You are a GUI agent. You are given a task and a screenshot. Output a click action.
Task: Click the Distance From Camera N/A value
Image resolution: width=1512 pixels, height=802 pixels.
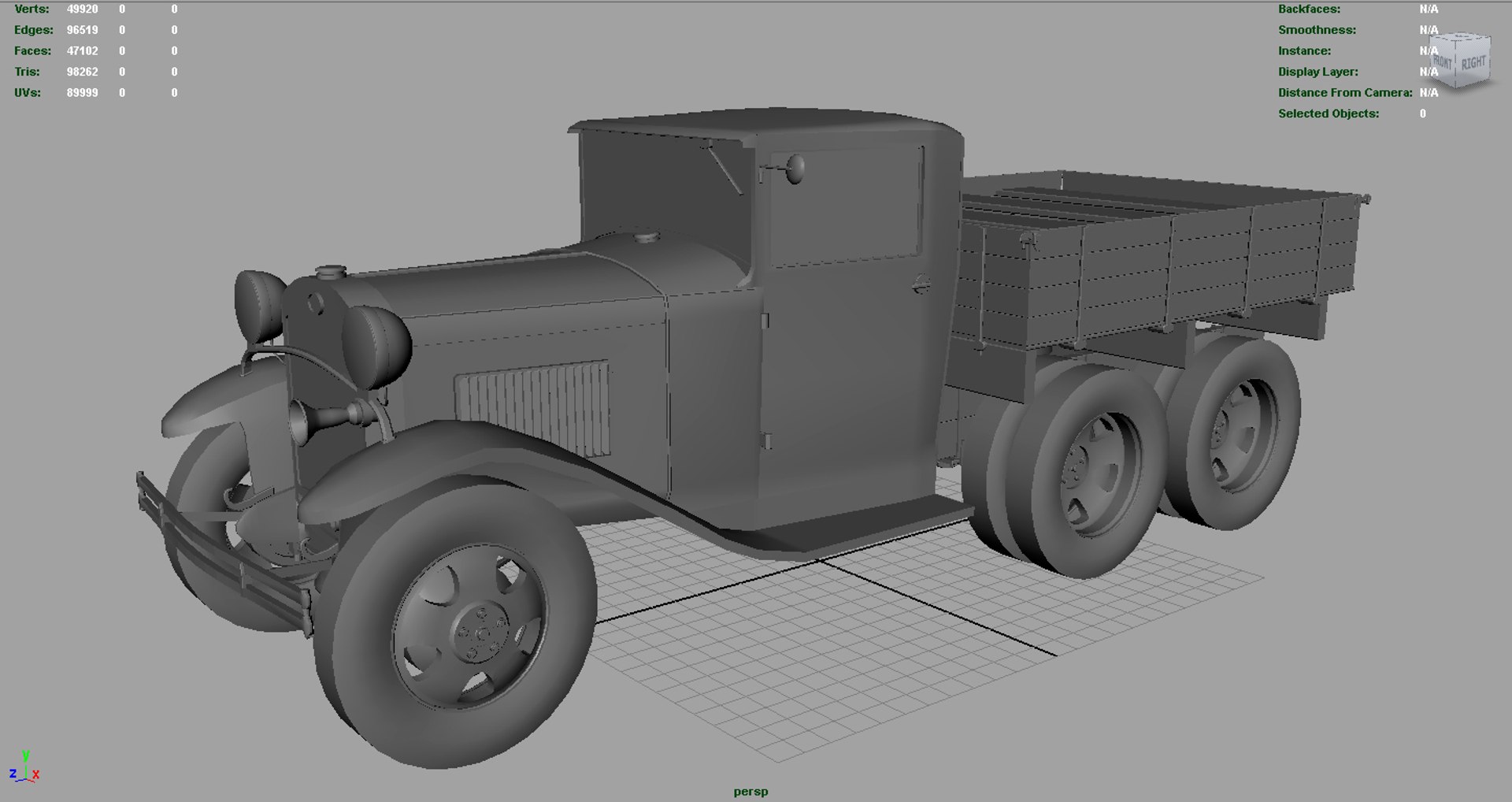pos(1429,92)
